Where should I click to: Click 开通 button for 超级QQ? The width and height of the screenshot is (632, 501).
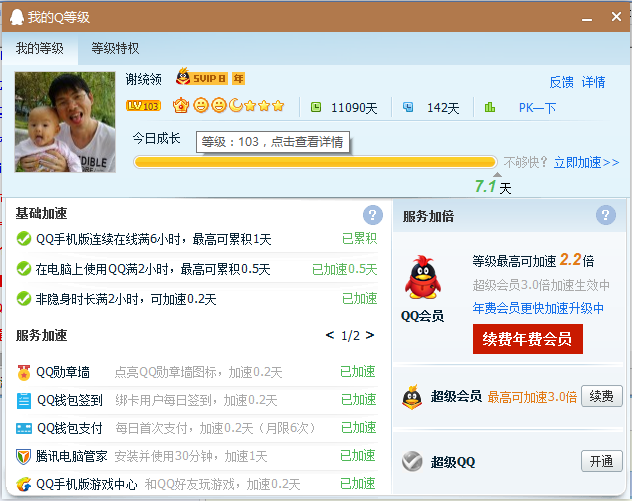pyautogui.click(x=602, y=461)
